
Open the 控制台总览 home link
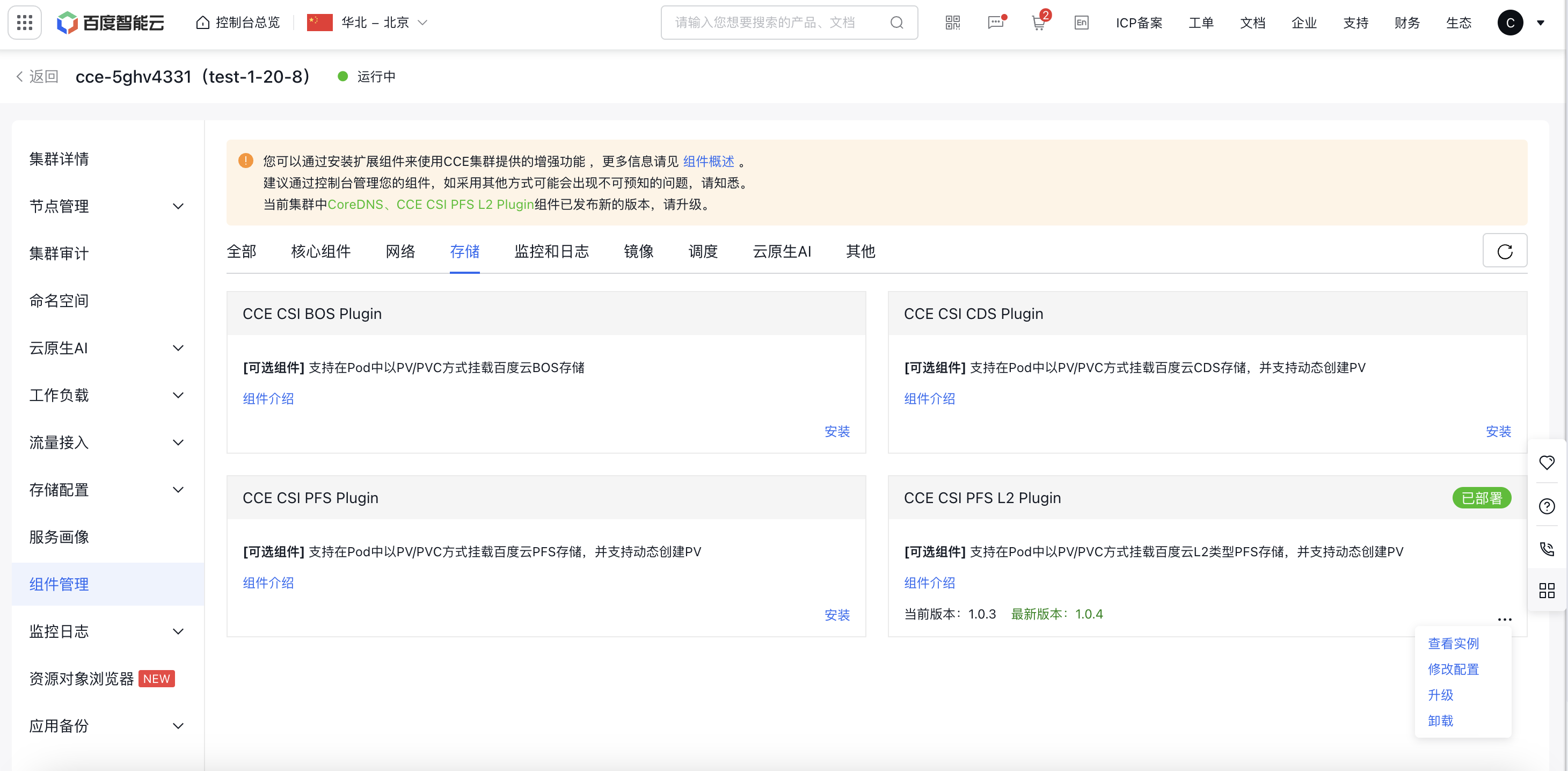238,23
